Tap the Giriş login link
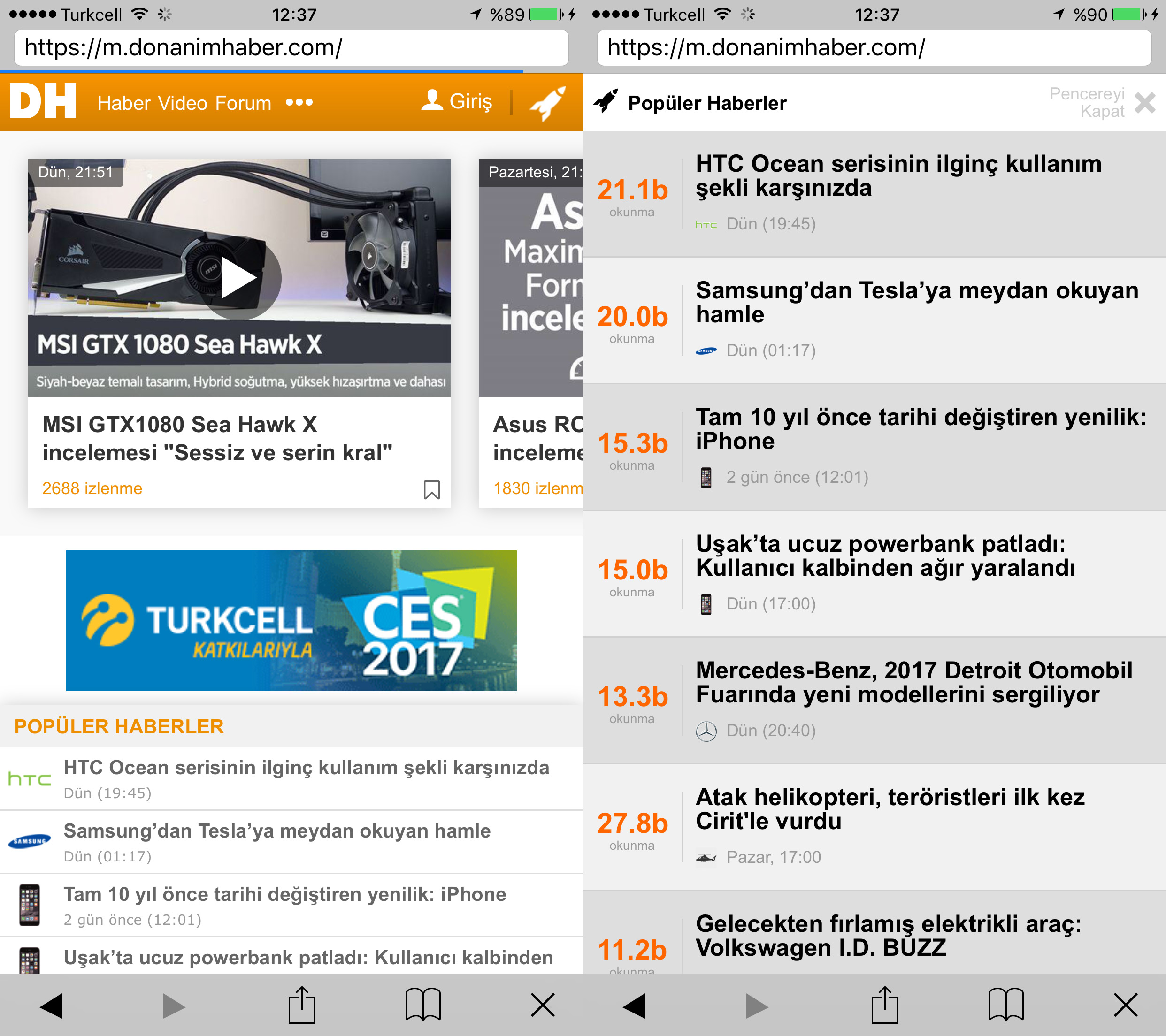Image resolution: width=1166 pixels, height=1036 pixels. (x=470, y=101)
